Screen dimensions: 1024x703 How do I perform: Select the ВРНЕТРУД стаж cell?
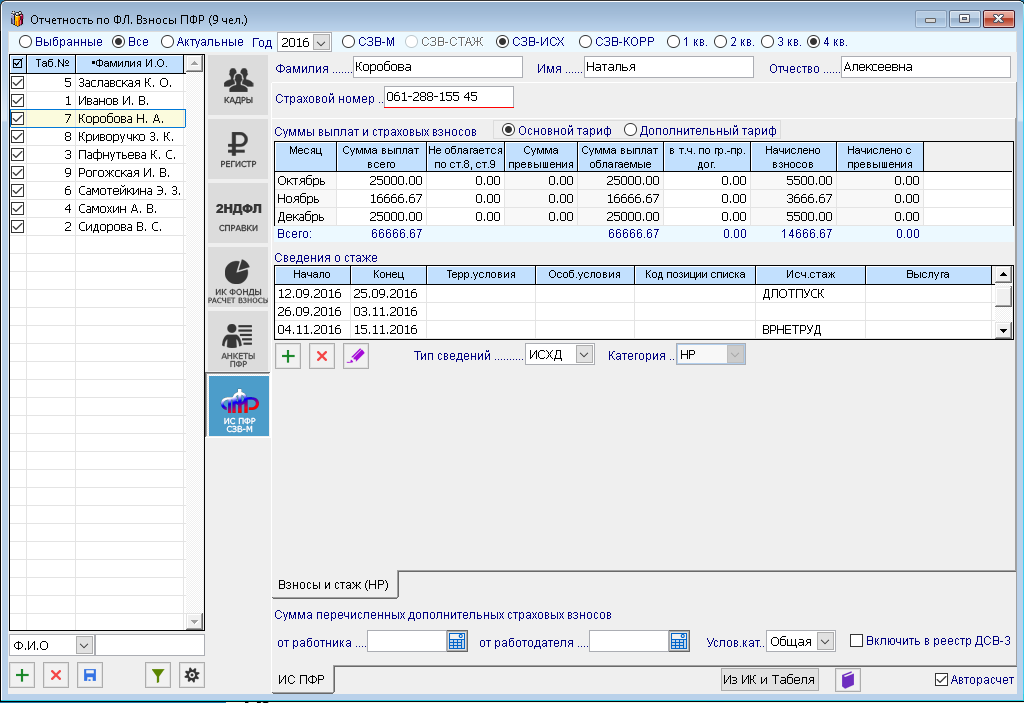coord(810,330)
